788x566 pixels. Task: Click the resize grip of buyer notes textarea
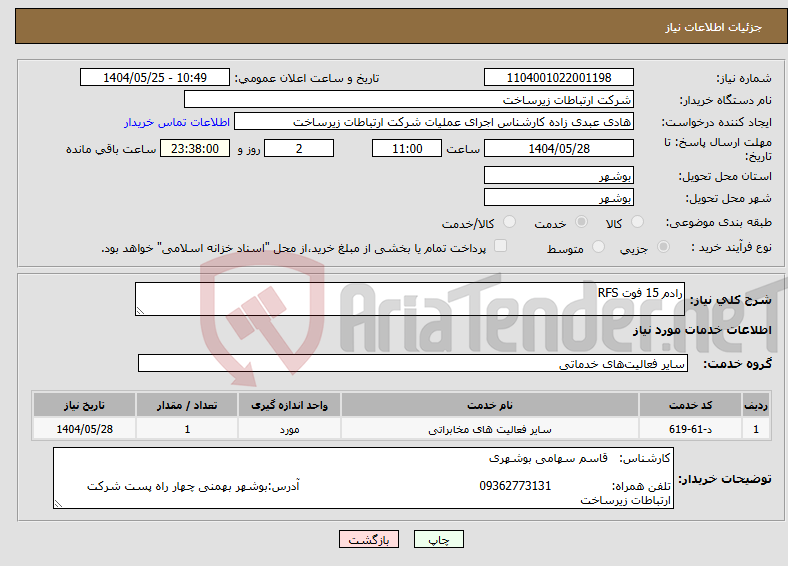[58, 504]
